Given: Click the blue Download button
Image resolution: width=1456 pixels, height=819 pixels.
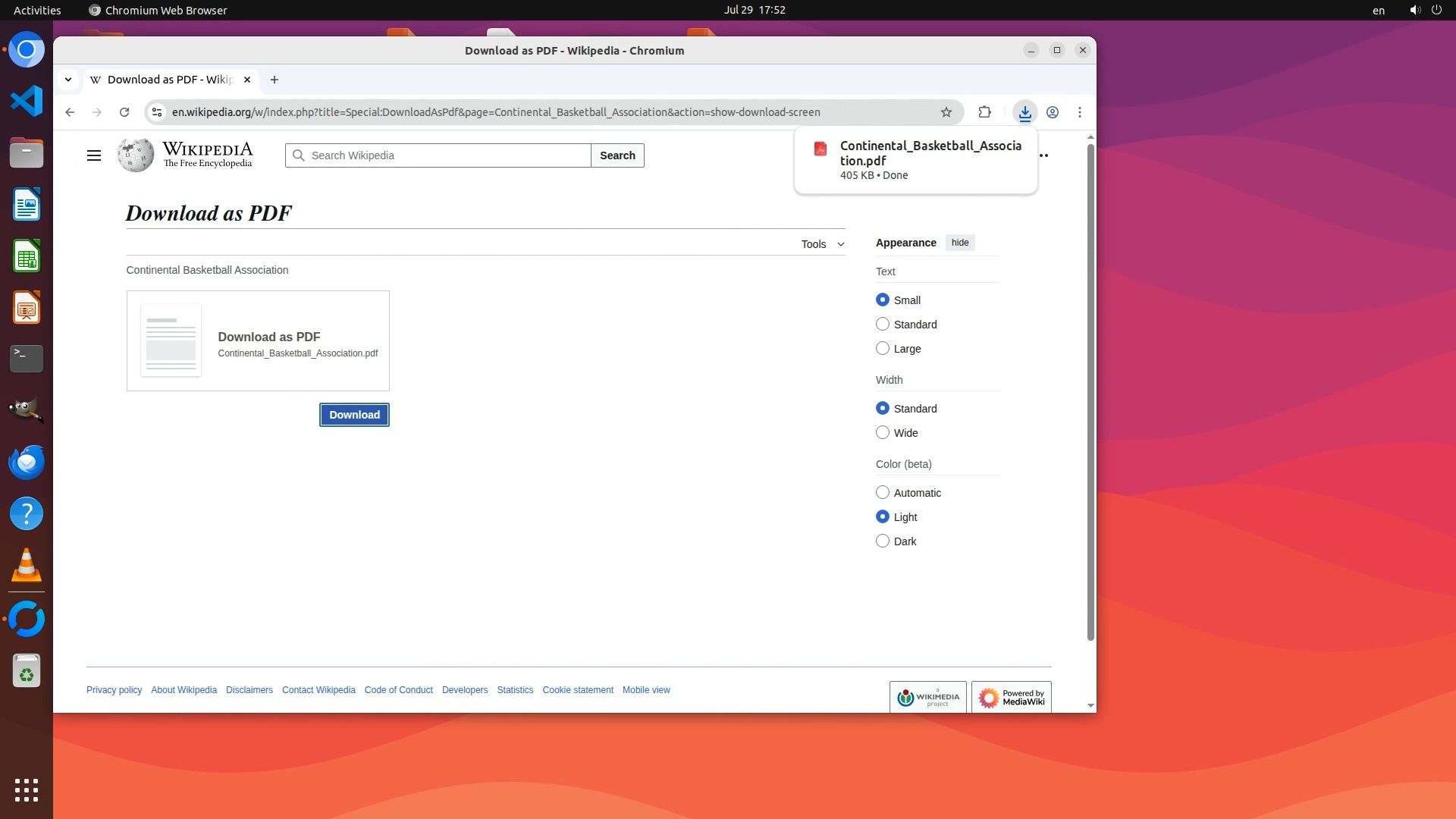Looking at the screenshot, I should pyautogui.click(x=354, y=415).
